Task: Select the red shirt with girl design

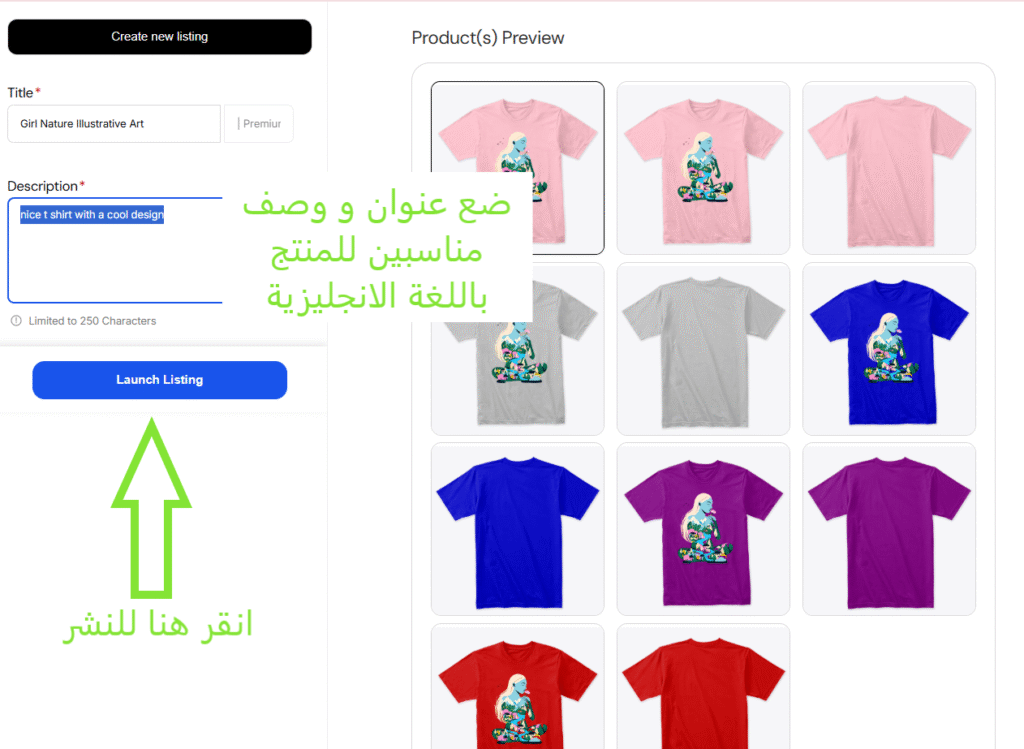Action: click(517, 686)
